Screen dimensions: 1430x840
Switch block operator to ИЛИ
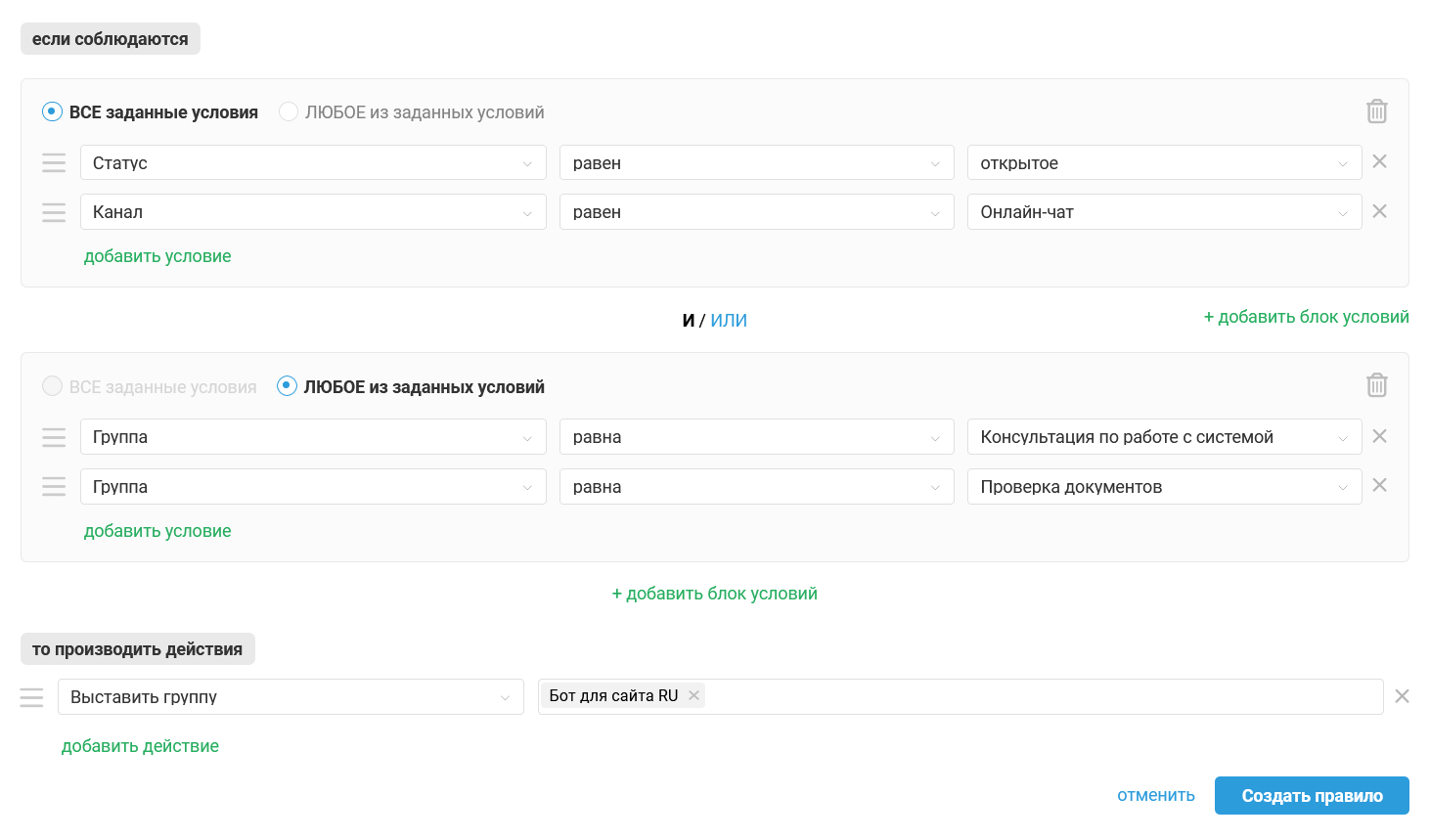coord(729,320)
